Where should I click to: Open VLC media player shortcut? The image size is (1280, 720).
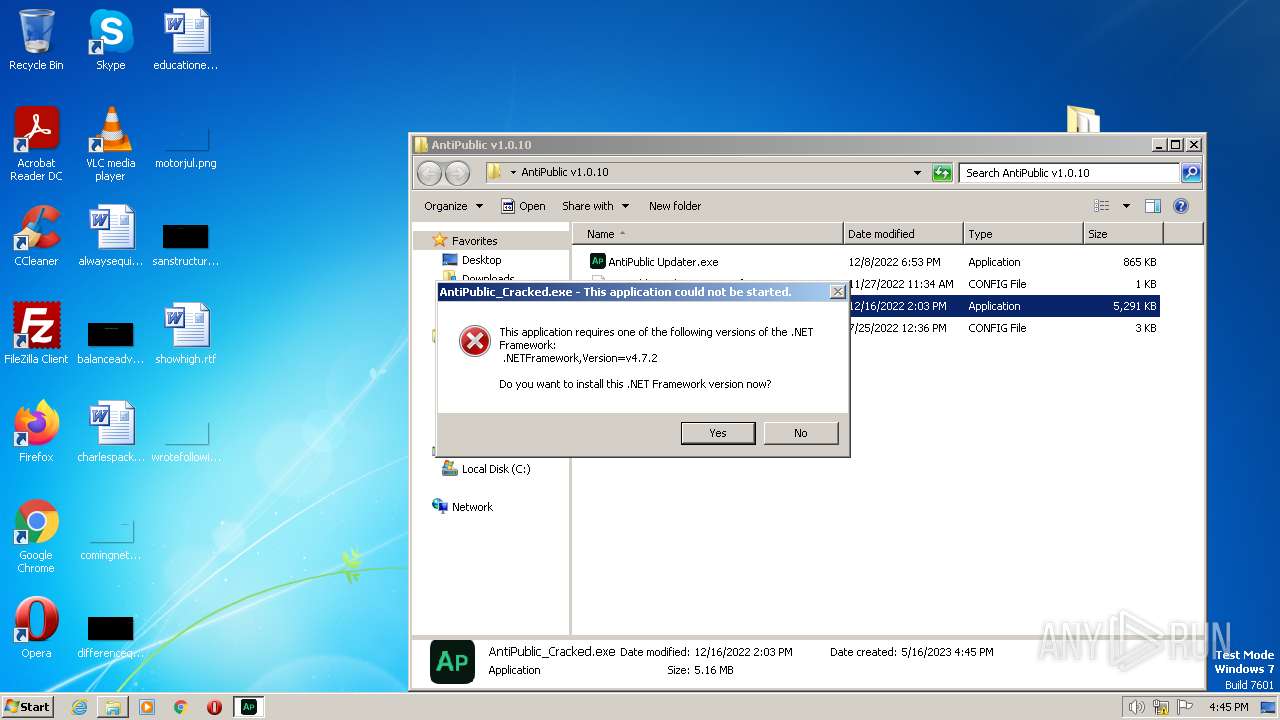(x=110, y=144)
